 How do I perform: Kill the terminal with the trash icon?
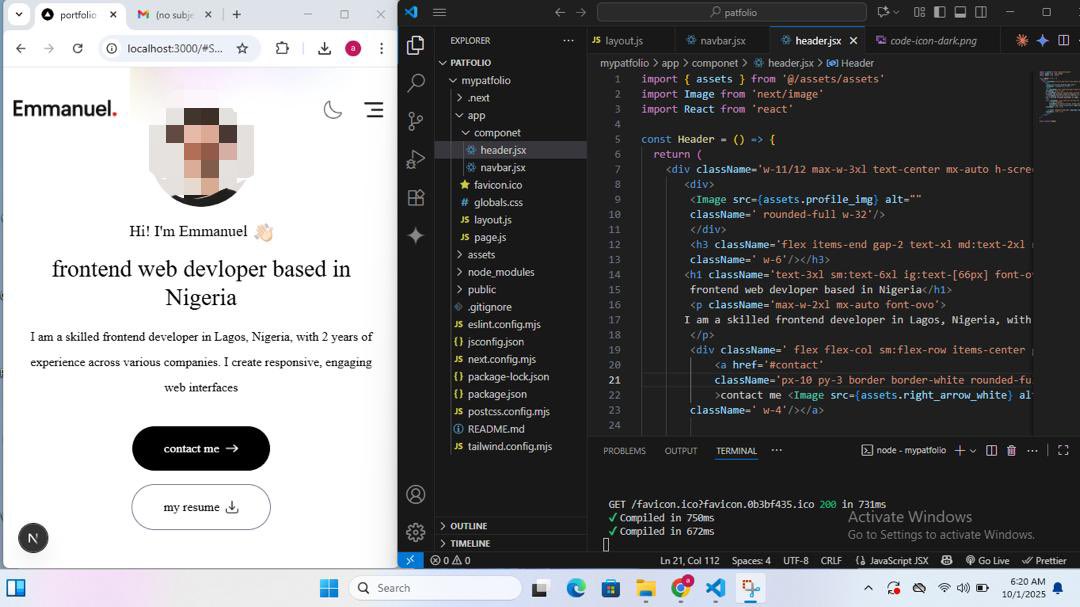click(x=1011, y=450)
